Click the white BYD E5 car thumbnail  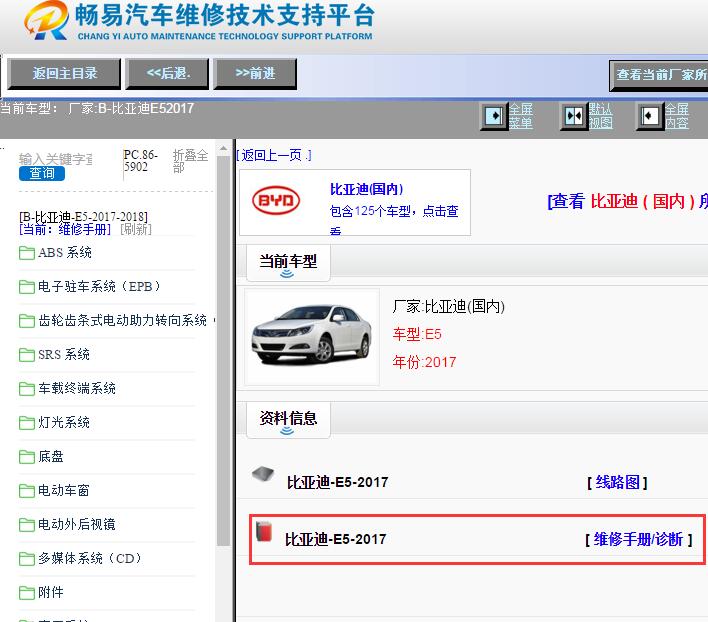click(312, 337)
